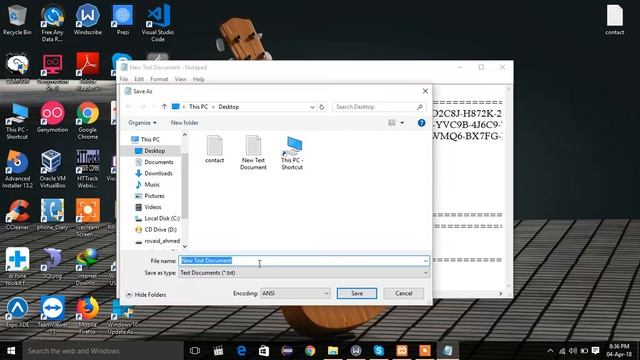Open phone_Diary desktop icon
This screenshot has width=640, height=360.
click(x=52, y=215)
